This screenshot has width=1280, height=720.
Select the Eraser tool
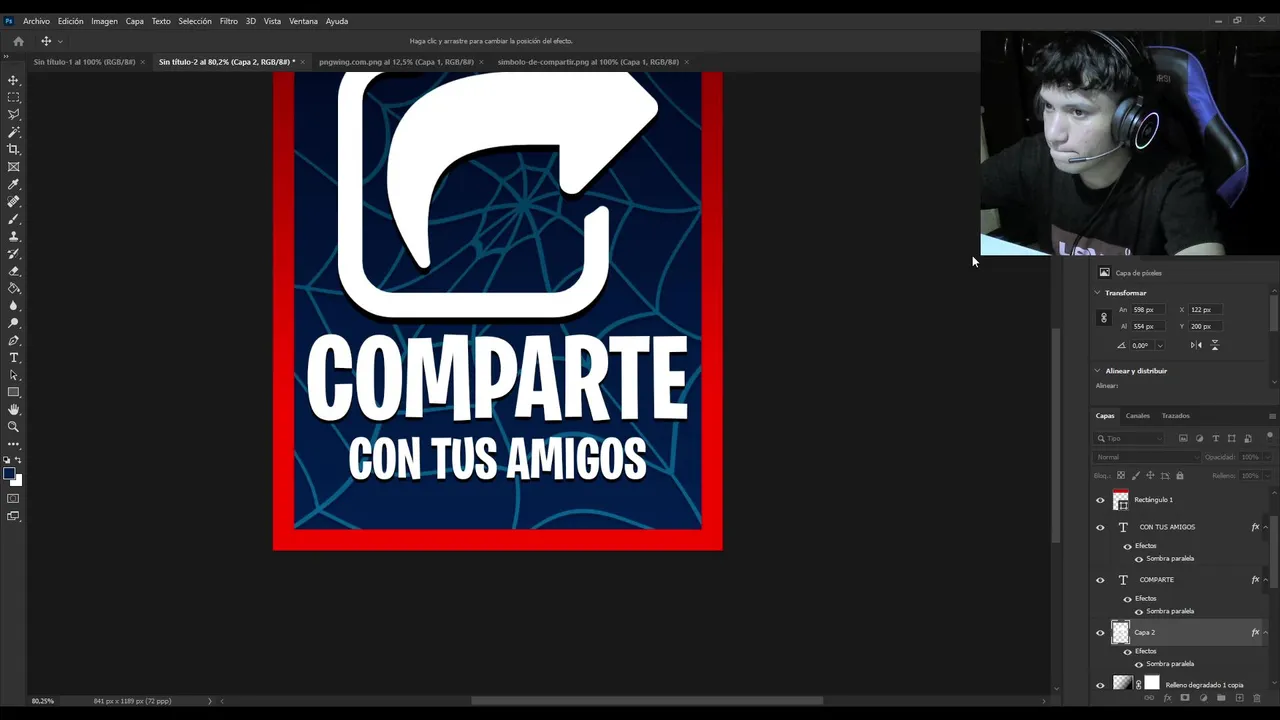[13, 271]
